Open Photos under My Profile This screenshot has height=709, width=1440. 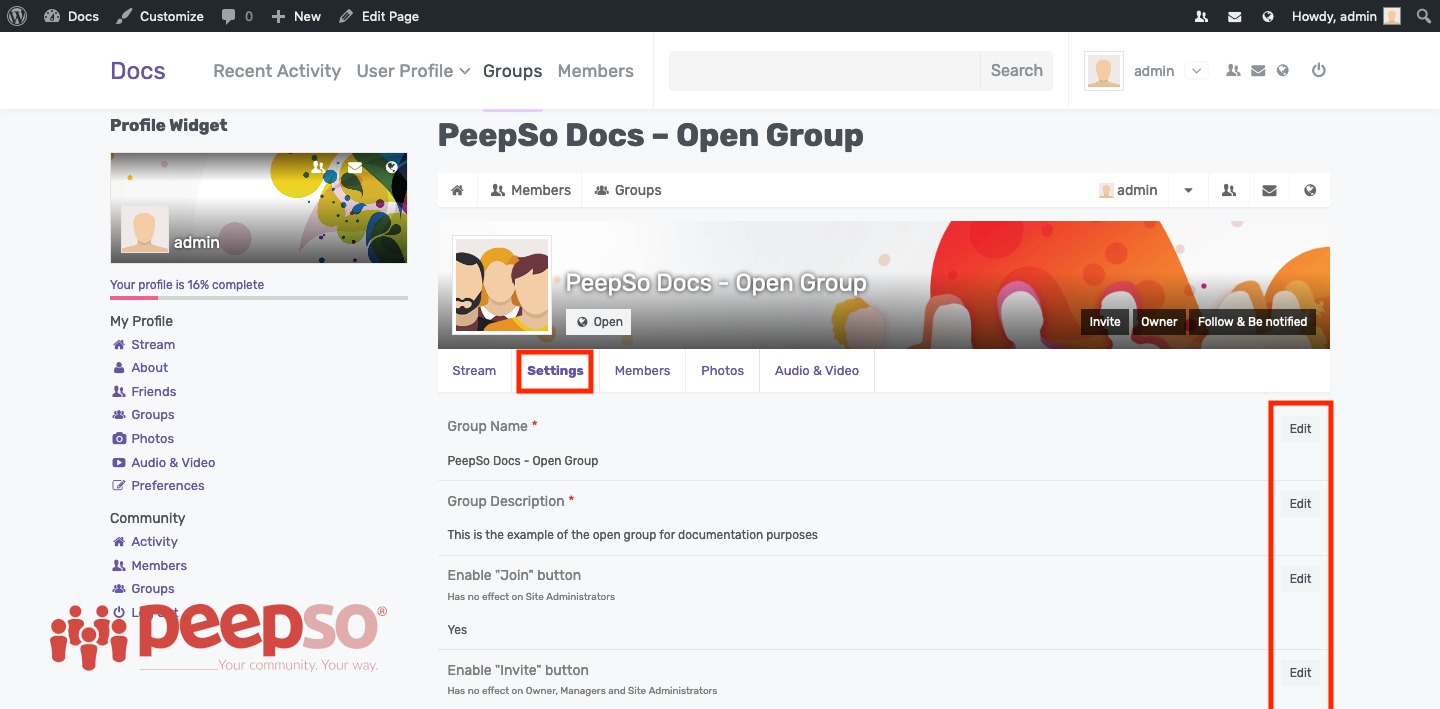143,439
